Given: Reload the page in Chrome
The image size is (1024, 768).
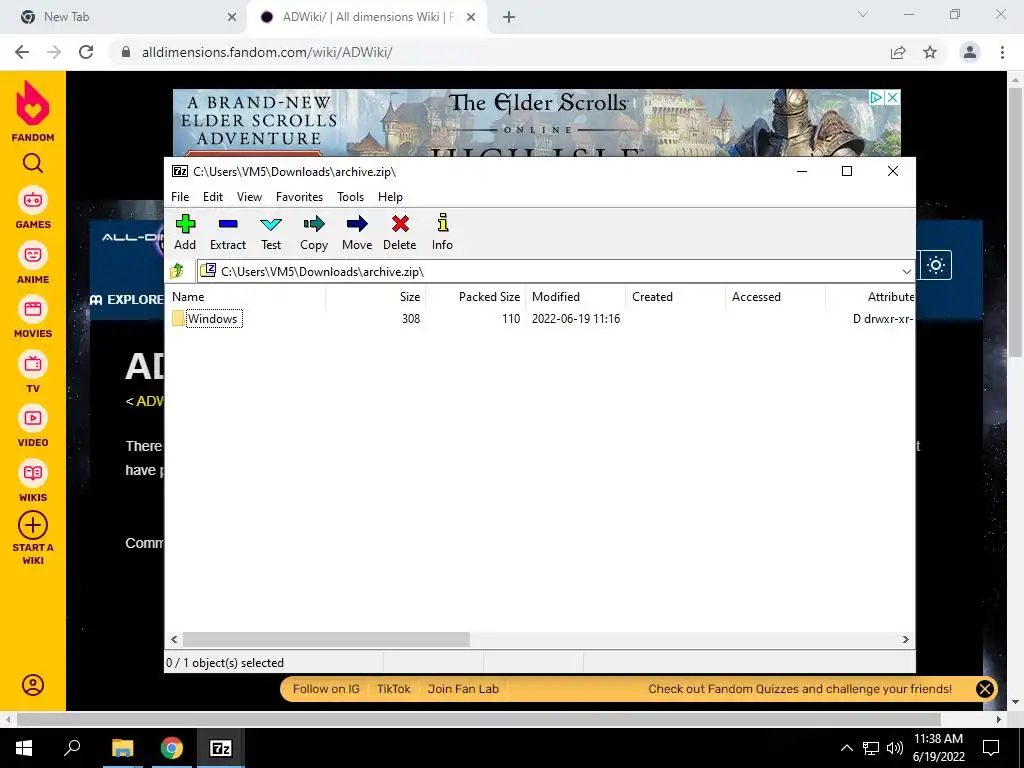Looking at the screenshot, I should pos(86,52).
